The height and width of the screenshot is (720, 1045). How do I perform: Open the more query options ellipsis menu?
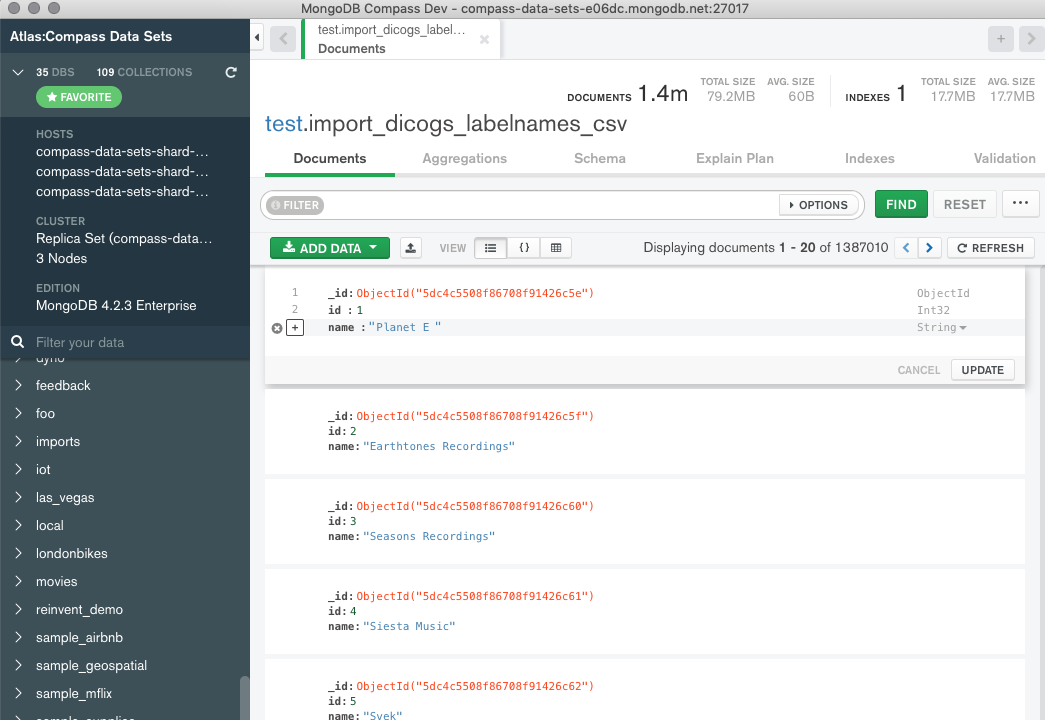click(1020, 203)
